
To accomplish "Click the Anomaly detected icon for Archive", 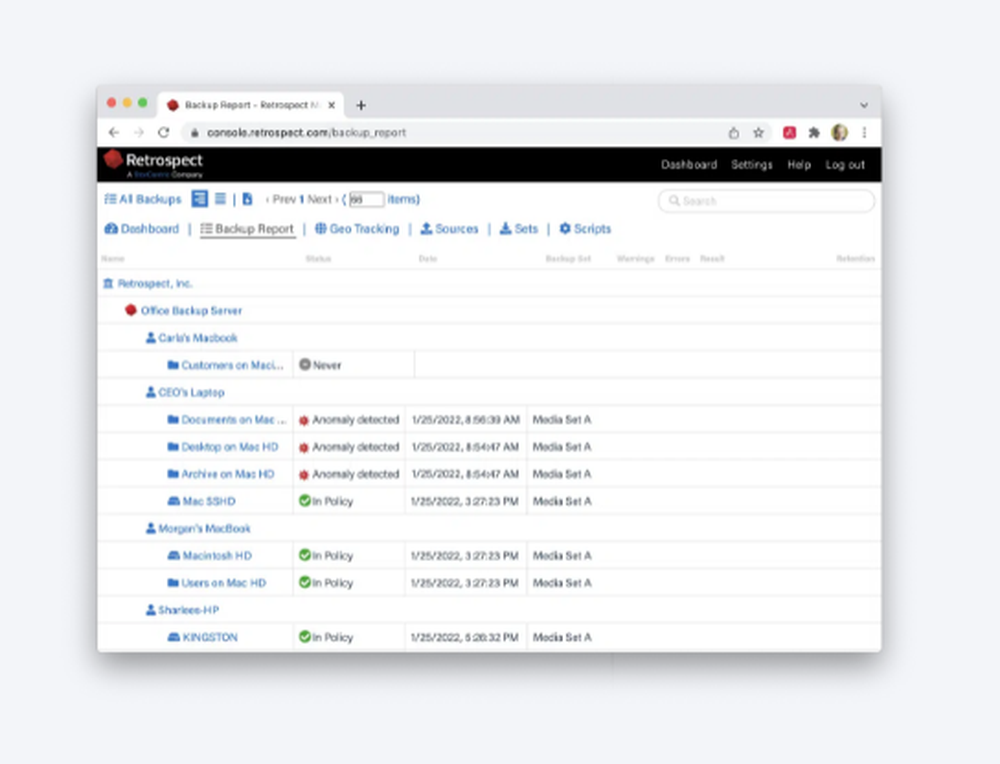I will coord(304,474).
